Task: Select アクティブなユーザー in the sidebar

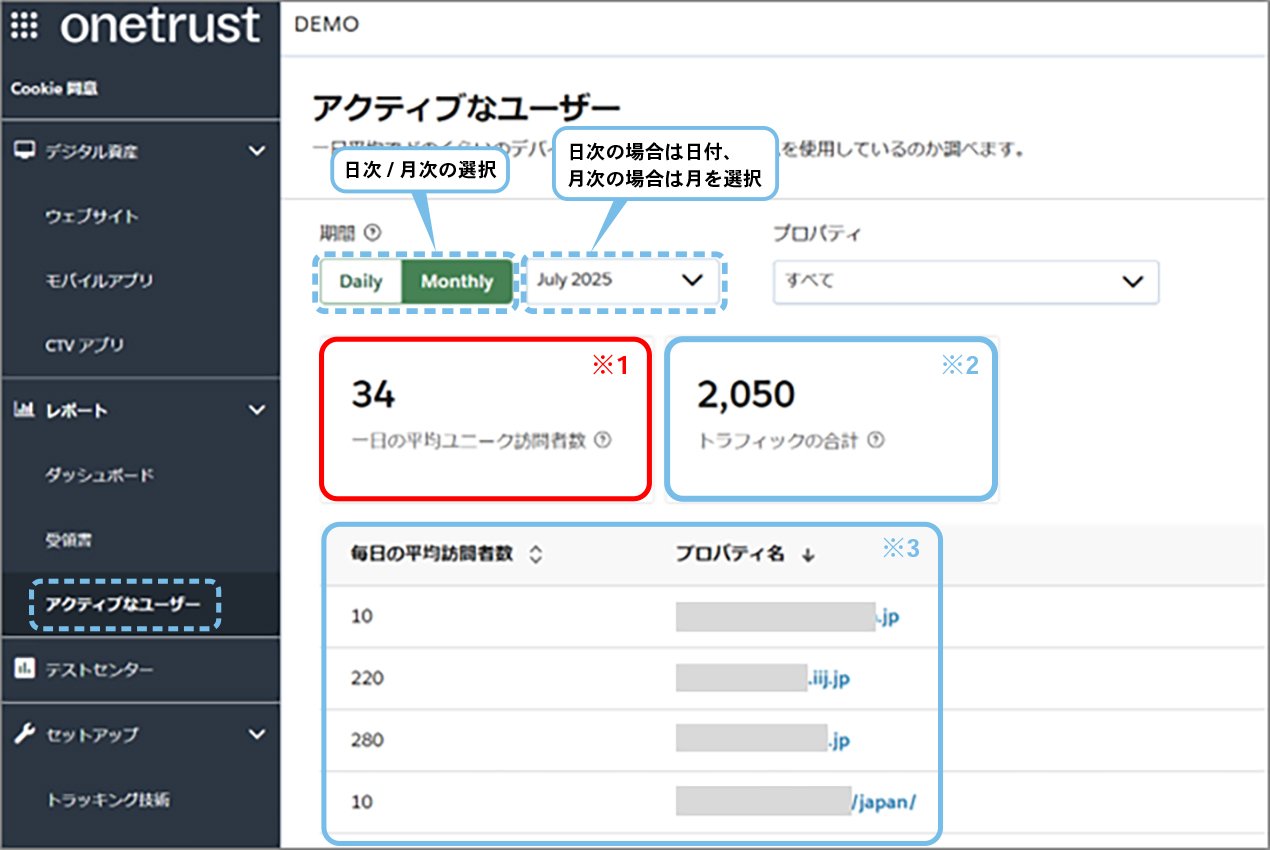Action: tap(123, 605)
